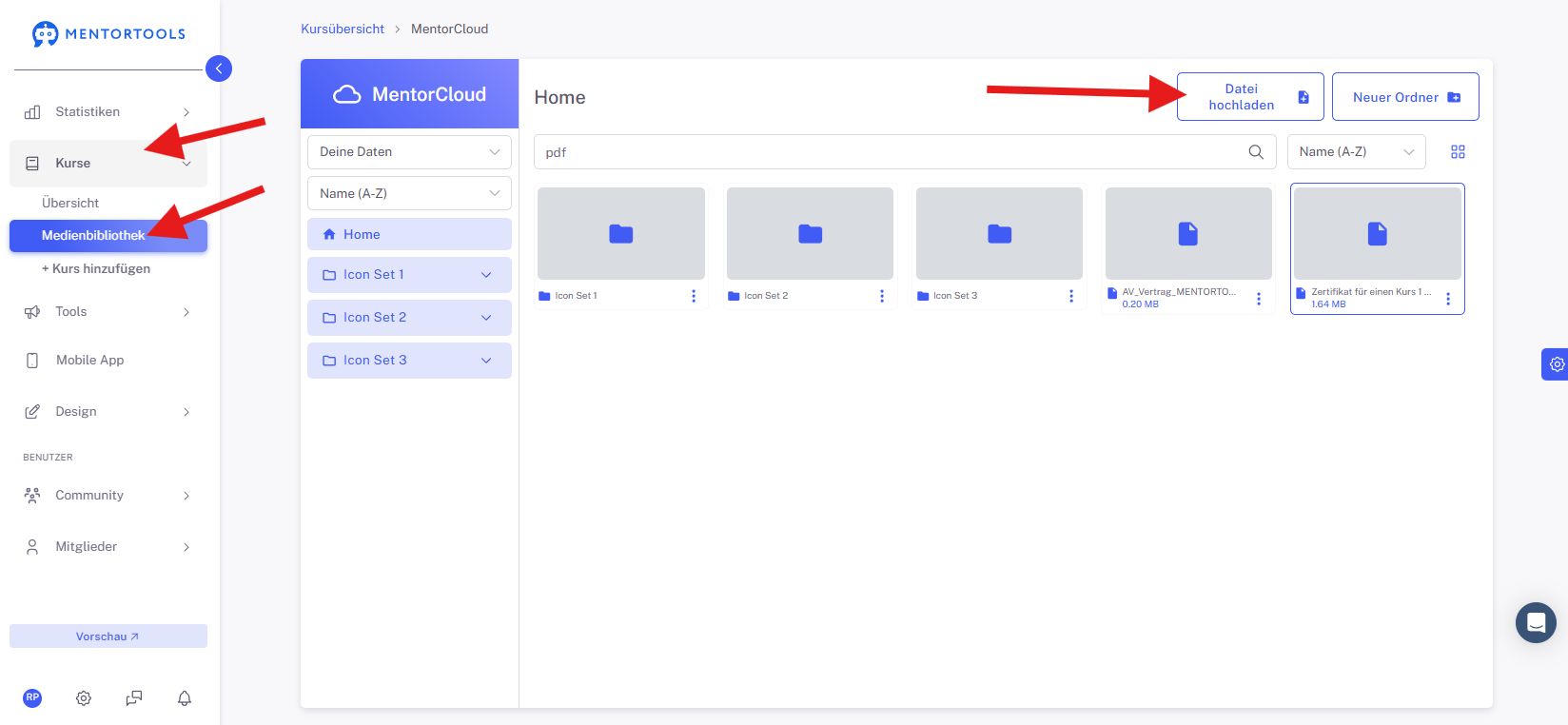The height and width of the screenshot is (725, 1568).
Task: Open the AV_Vertrag_MENTORTO file thumbnail
Action: click(x=1188, y=233)
